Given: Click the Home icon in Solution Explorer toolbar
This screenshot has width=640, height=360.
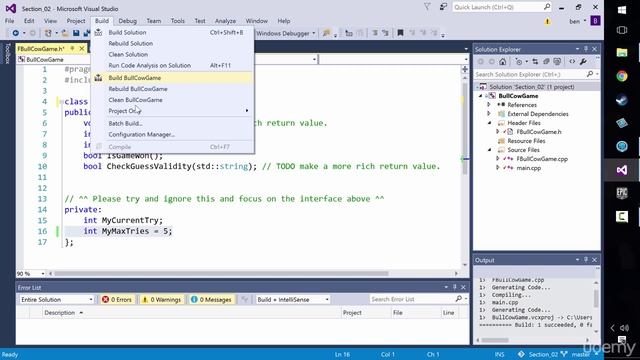Looking at the screenshot, I should point(503,62).
